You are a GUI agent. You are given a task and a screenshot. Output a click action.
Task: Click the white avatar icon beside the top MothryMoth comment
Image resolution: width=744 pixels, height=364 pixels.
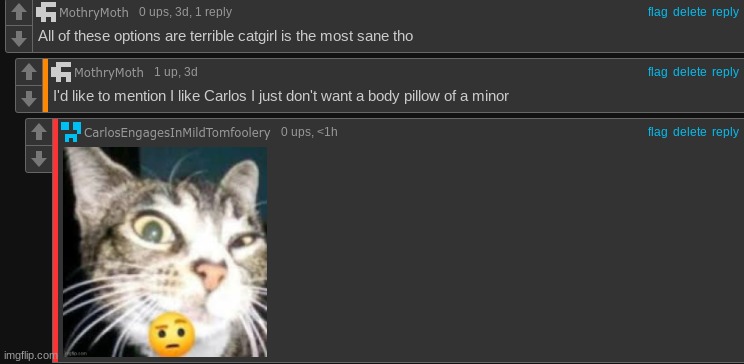coord(46,12)
